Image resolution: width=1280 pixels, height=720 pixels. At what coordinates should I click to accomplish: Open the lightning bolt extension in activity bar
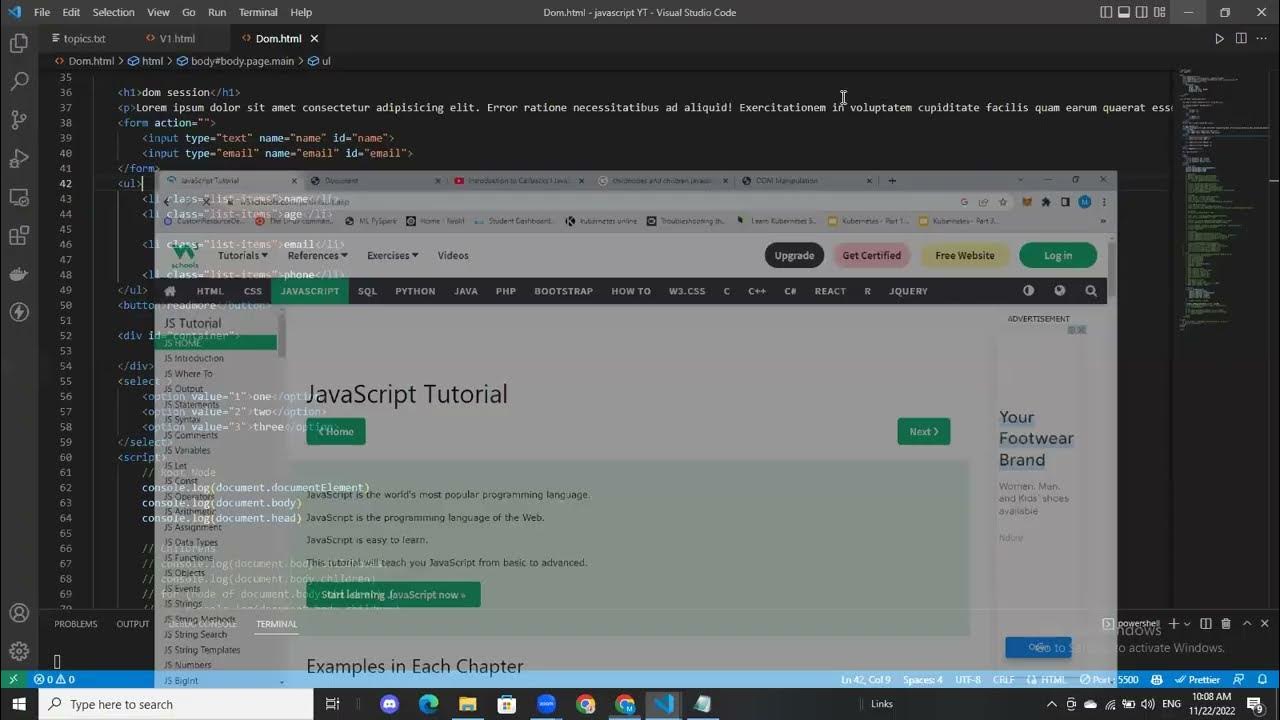pos(19,312)
